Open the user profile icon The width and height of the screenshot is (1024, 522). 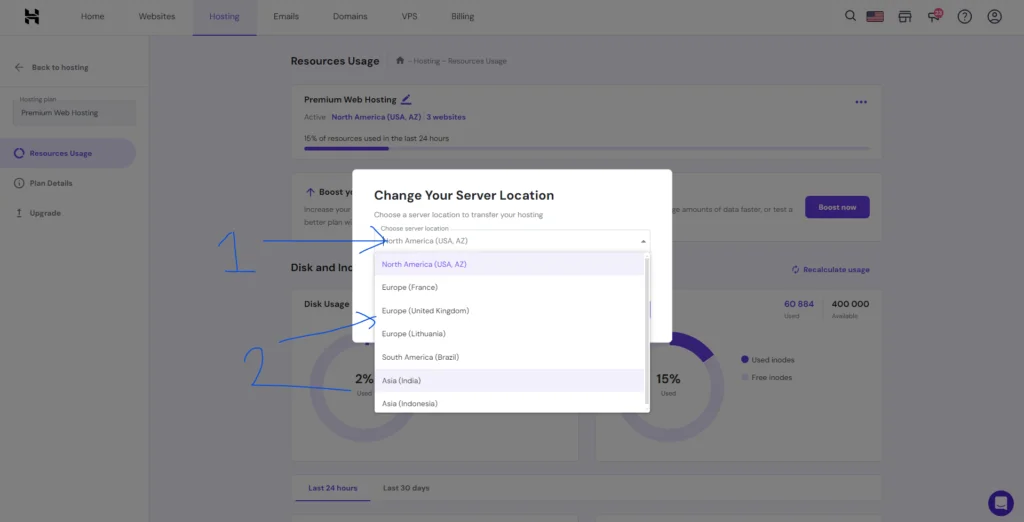(x=994, y=16)
